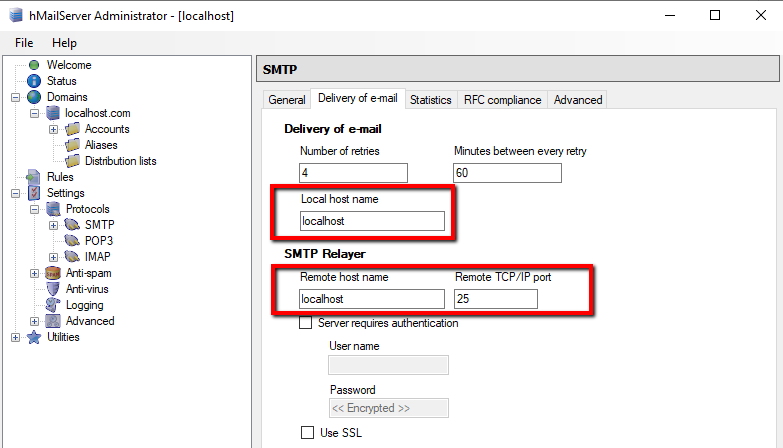Click the Password Encrypted field

pos(389,408)
